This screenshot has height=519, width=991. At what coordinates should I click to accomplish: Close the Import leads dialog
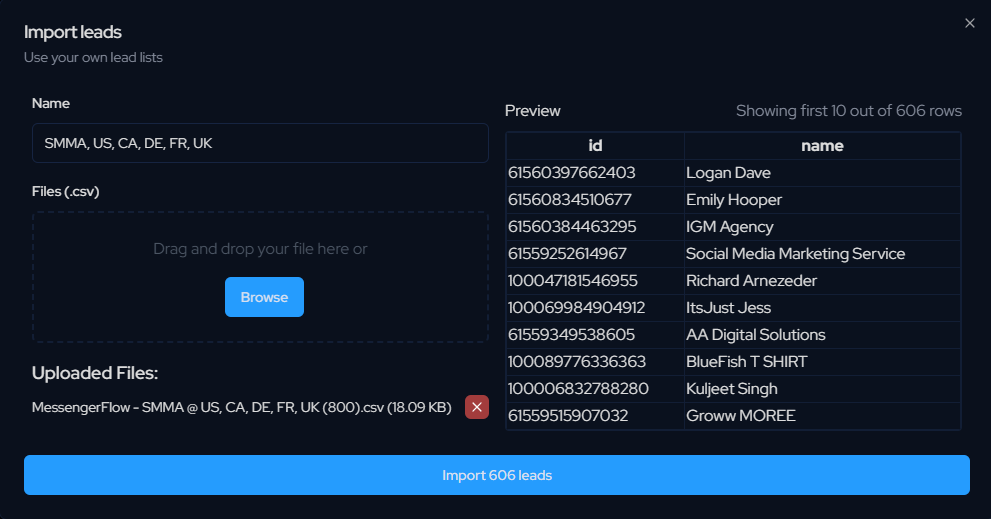pos(969,23)
